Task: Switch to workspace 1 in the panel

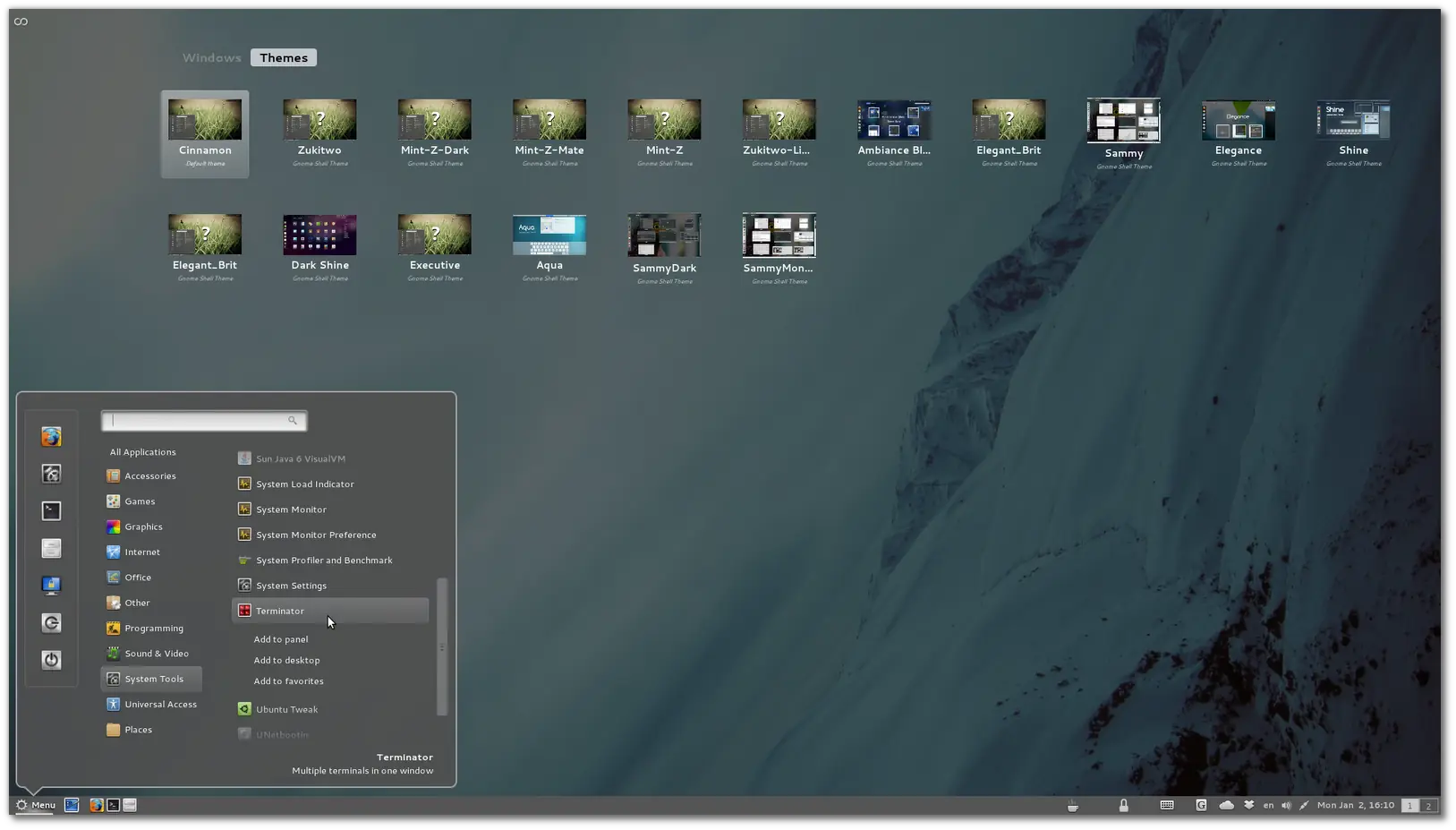Action: (1409, 806)
